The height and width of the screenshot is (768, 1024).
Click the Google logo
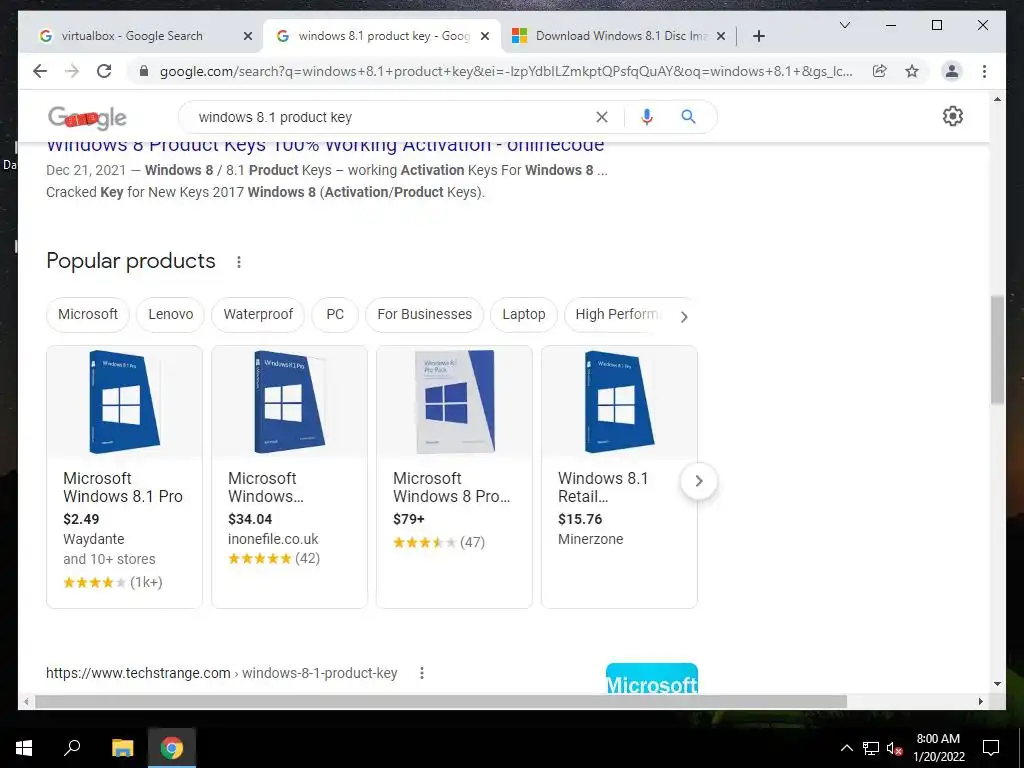tap(87, 118)
